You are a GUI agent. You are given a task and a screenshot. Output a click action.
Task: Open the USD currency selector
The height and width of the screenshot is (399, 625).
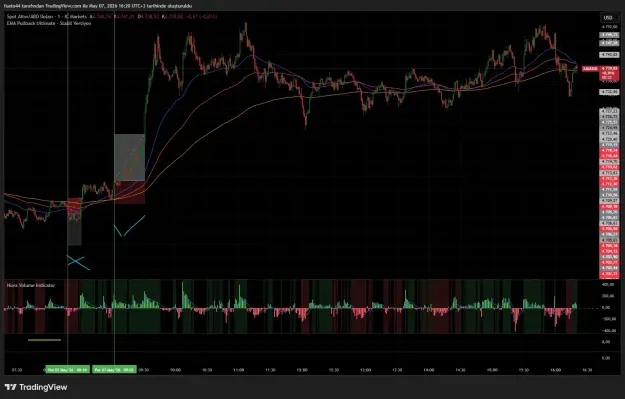tap(608, 18)
